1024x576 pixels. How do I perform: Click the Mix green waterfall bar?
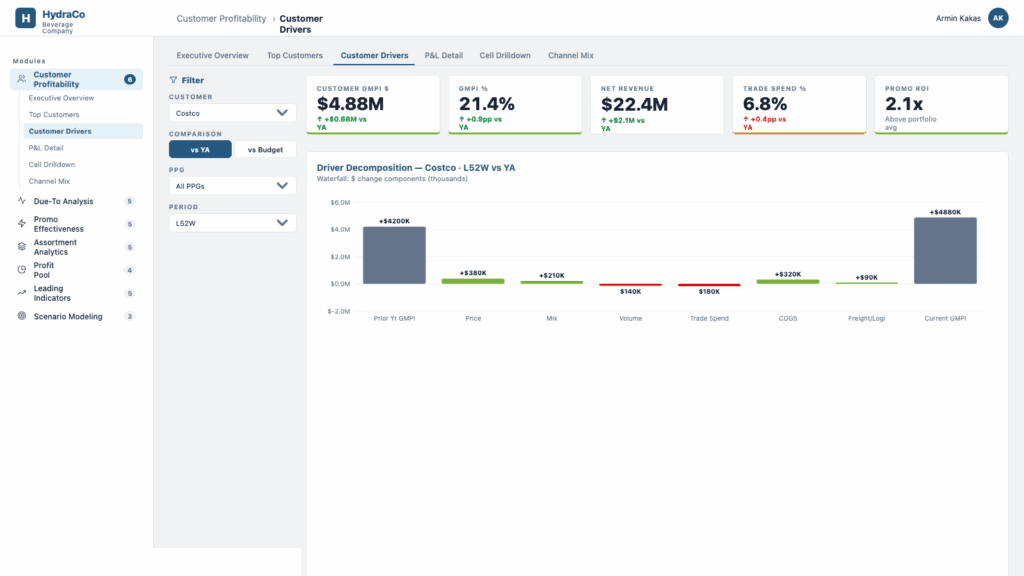pyautogui.click(x=552, y=282)
